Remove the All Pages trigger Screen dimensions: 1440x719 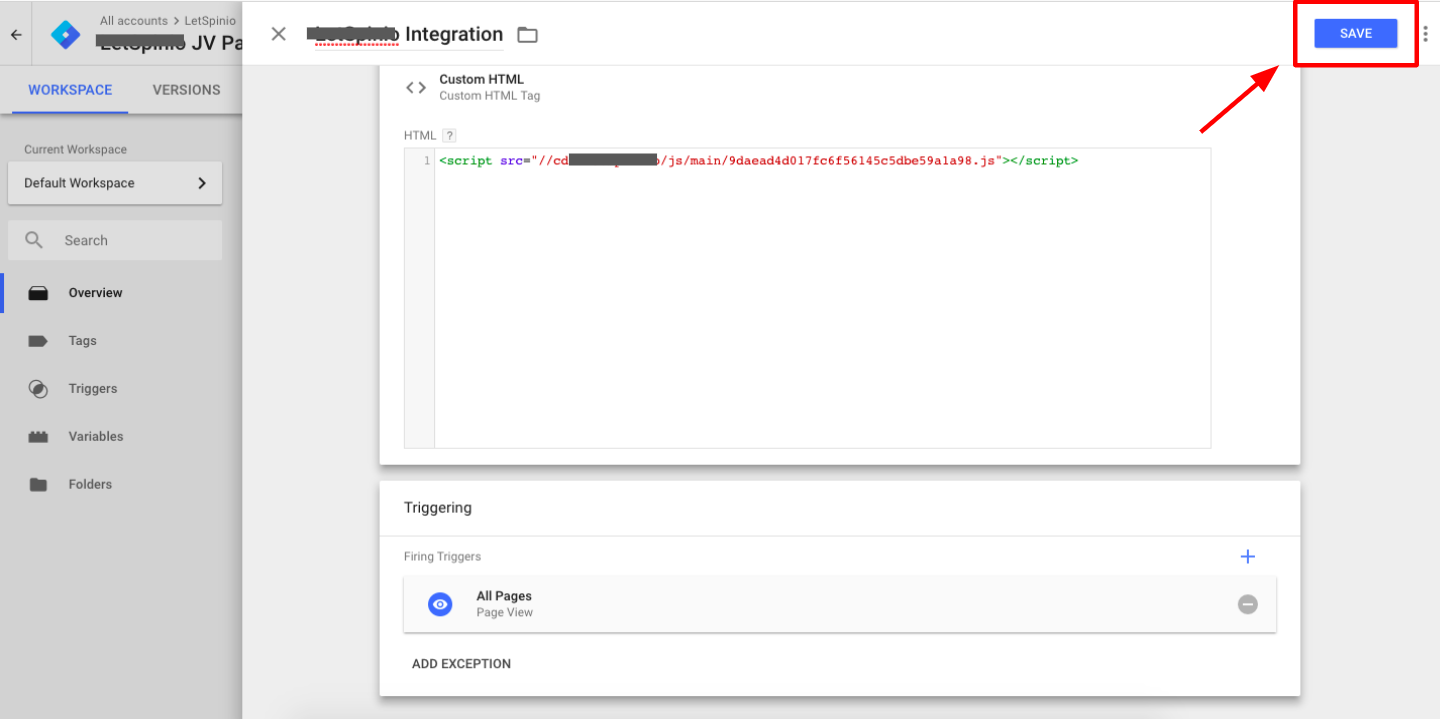[1247, 604]
